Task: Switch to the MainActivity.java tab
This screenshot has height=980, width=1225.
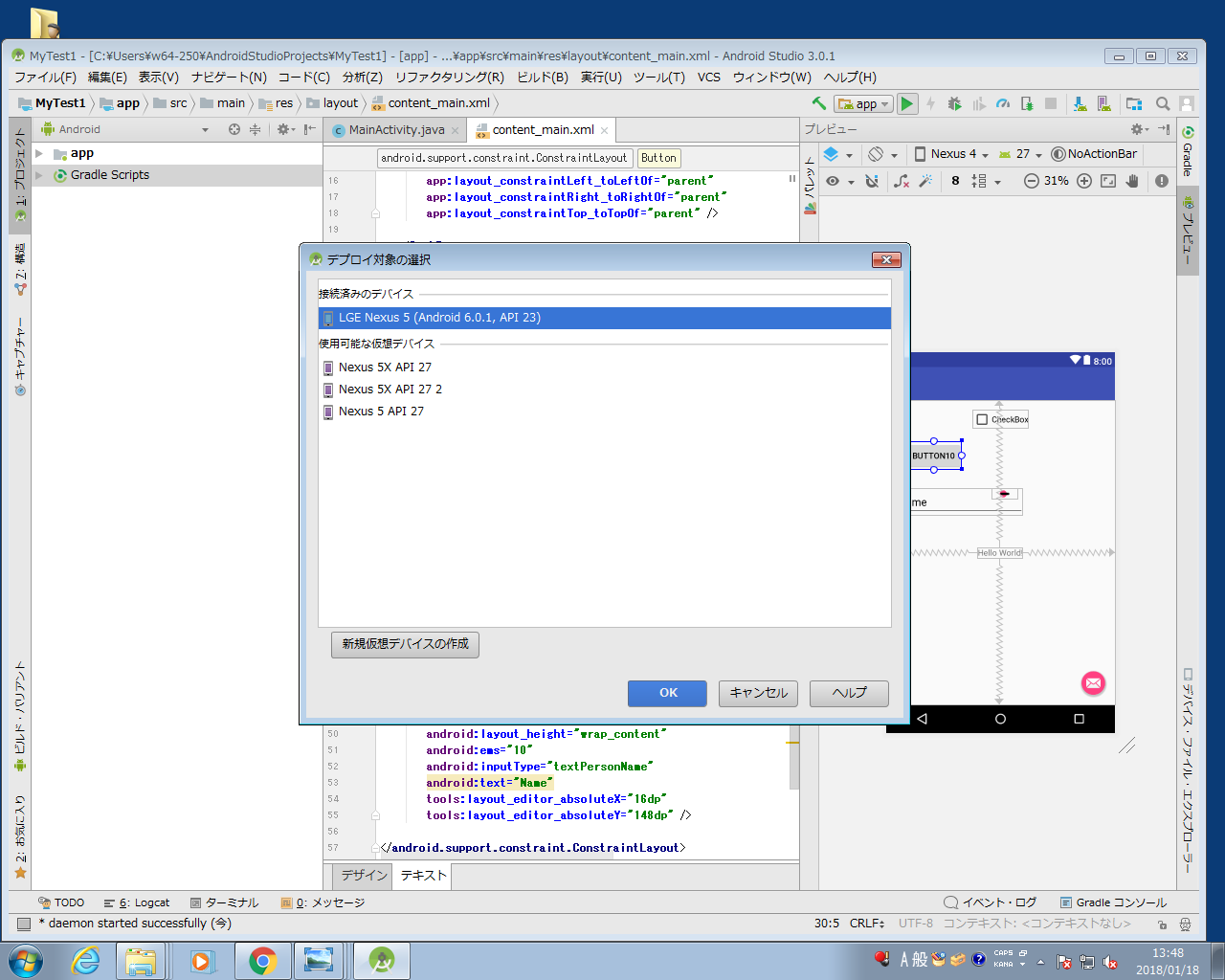Action: [x=396, y=130]
